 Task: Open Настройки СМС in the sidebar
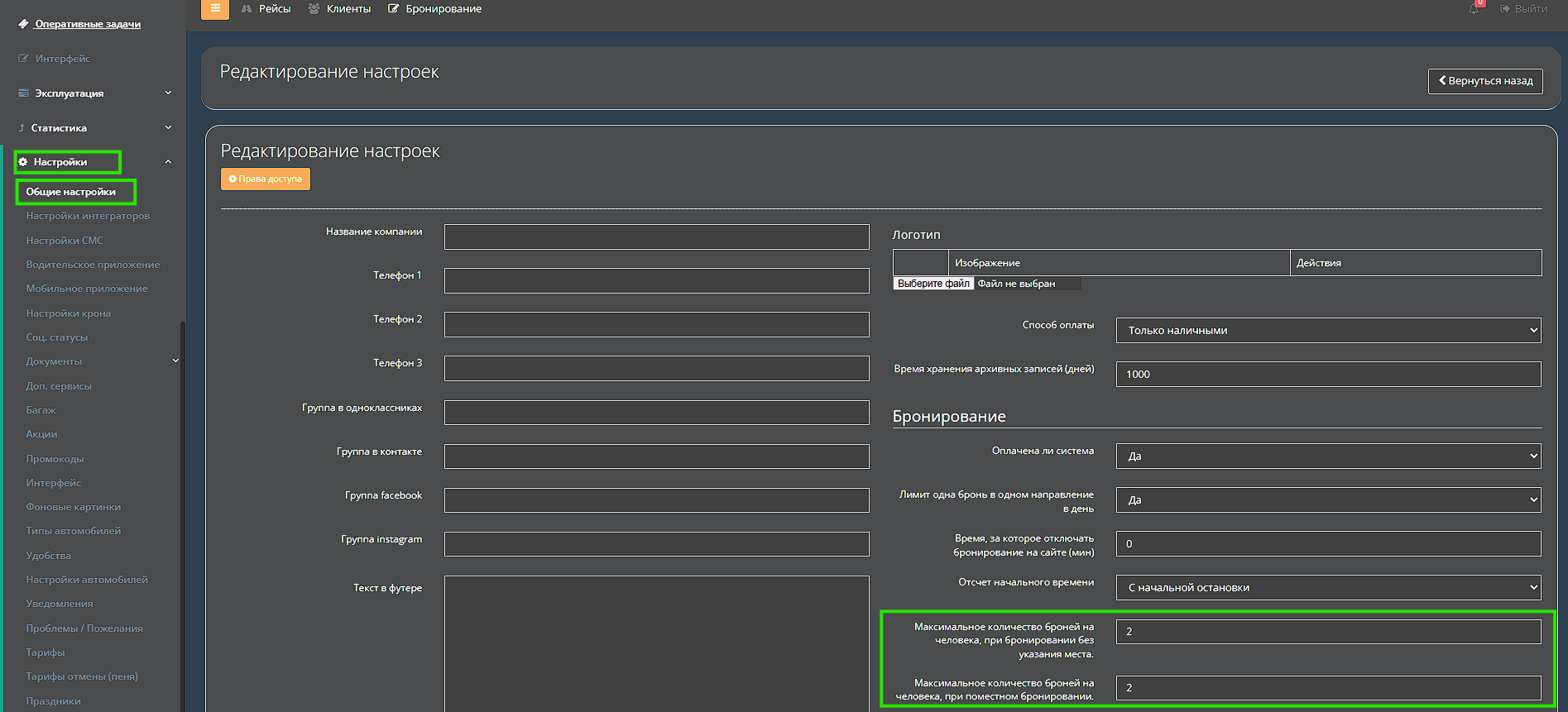click(65, 241)
